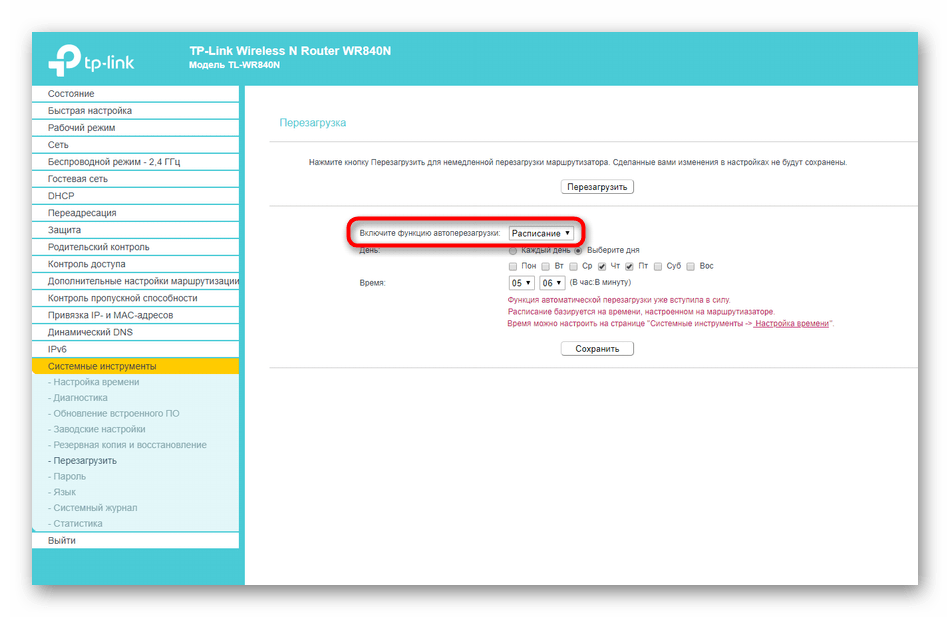
Task: Click the Перезагрузить reboot button
Action: tap(597, 187)
